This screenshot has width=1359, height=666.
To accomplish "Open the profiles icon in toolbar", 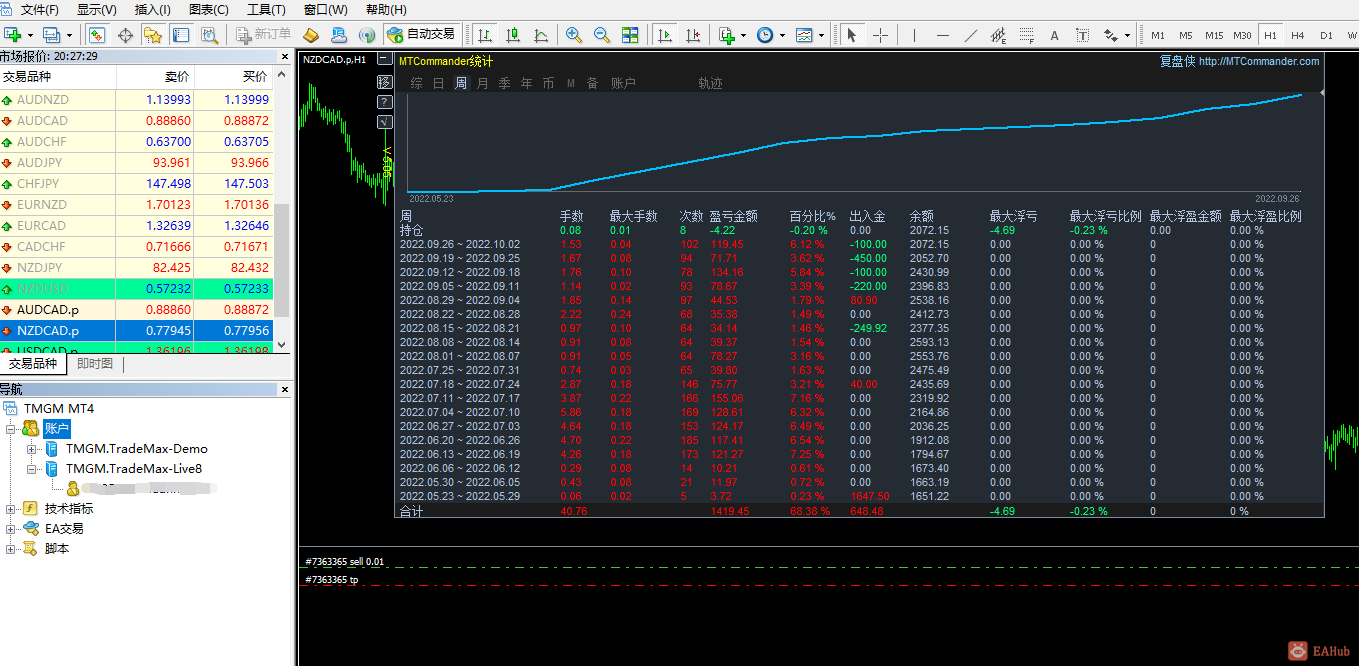I will 52,35.
